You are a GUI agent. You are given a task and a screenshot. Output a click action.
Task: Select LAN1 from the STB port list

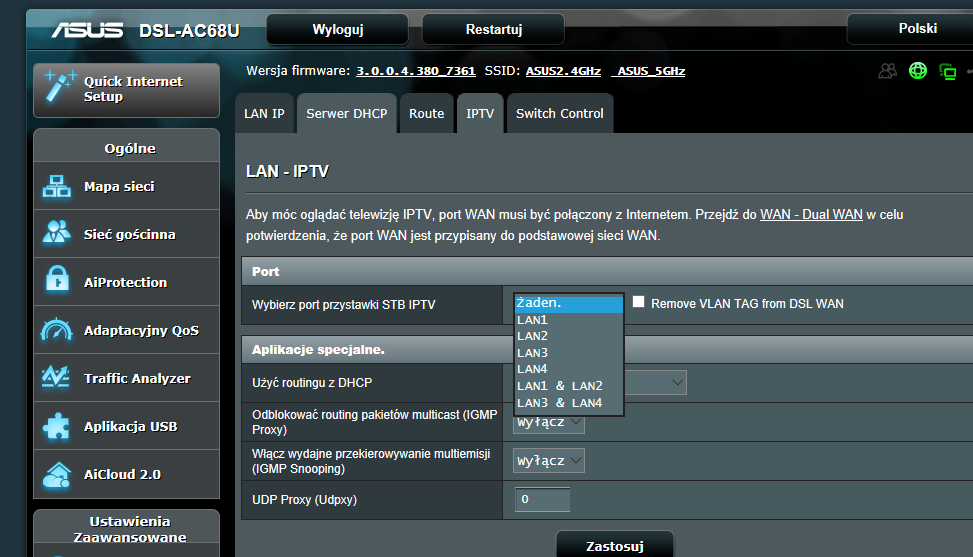pos(532,320)
